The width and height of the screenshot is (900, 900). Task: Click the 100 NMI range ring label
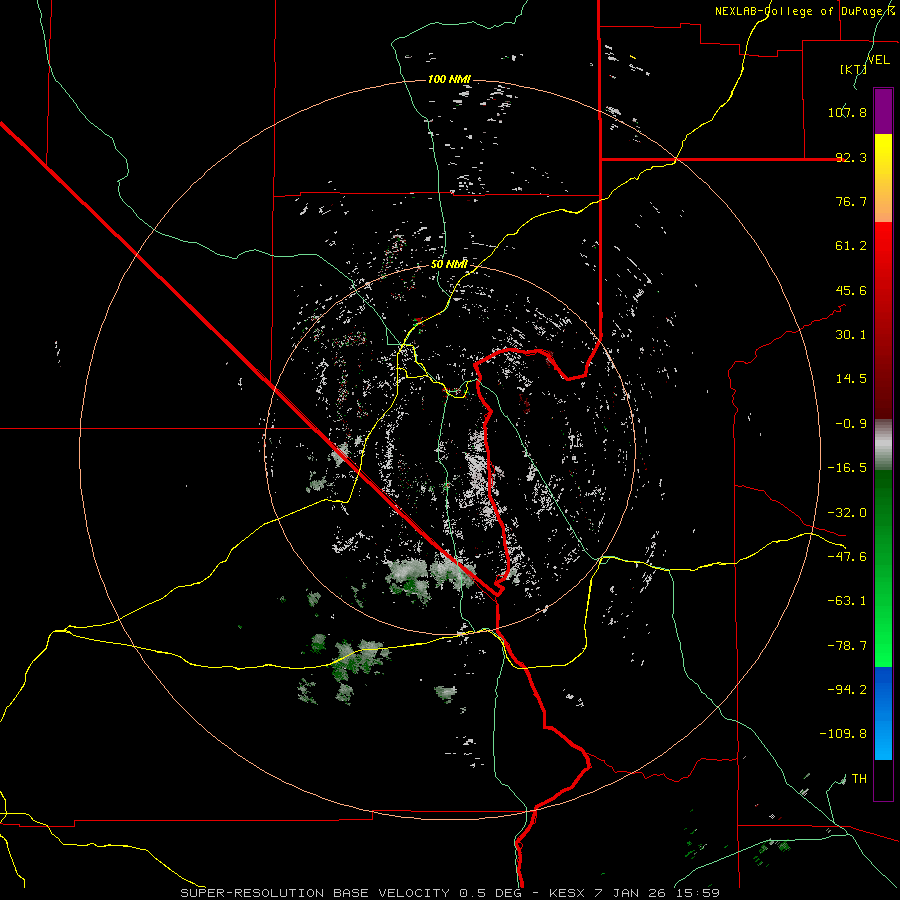pyautogui.click(x=449, y=79)
